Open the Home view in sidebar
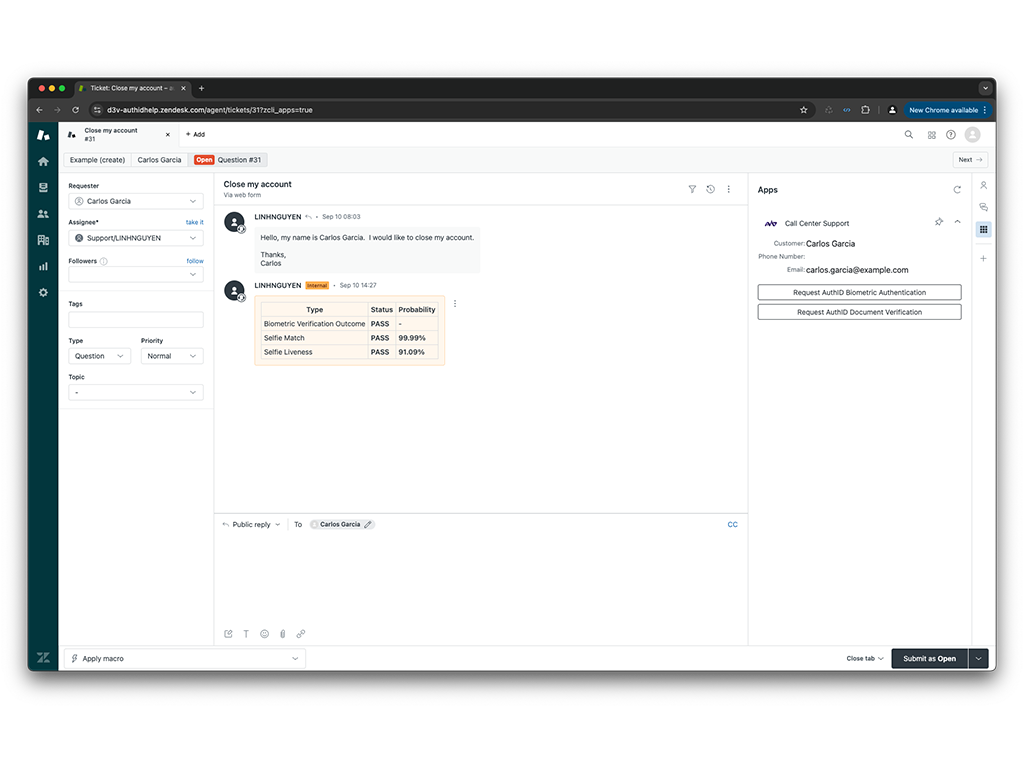Viewport: 1024px width, 768px height. point(43,161)
